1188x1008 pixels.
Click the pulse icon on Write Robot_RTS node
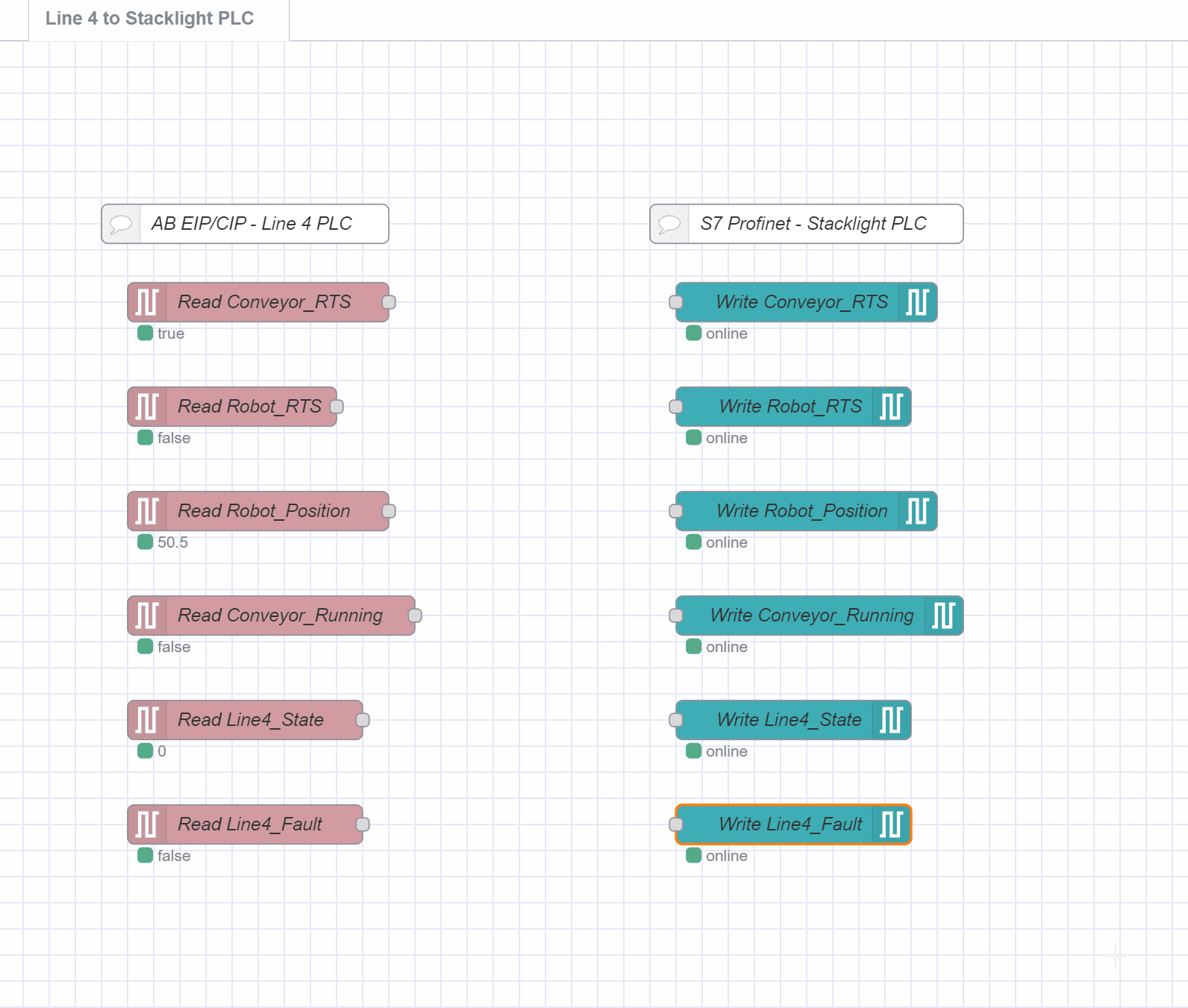(x=892, y=407)
